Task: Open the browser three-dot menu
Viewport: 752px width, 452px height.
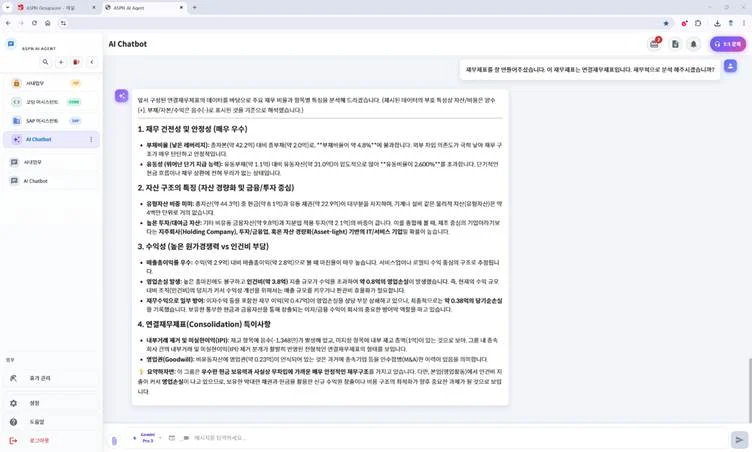Action: [x=744, y=23]
